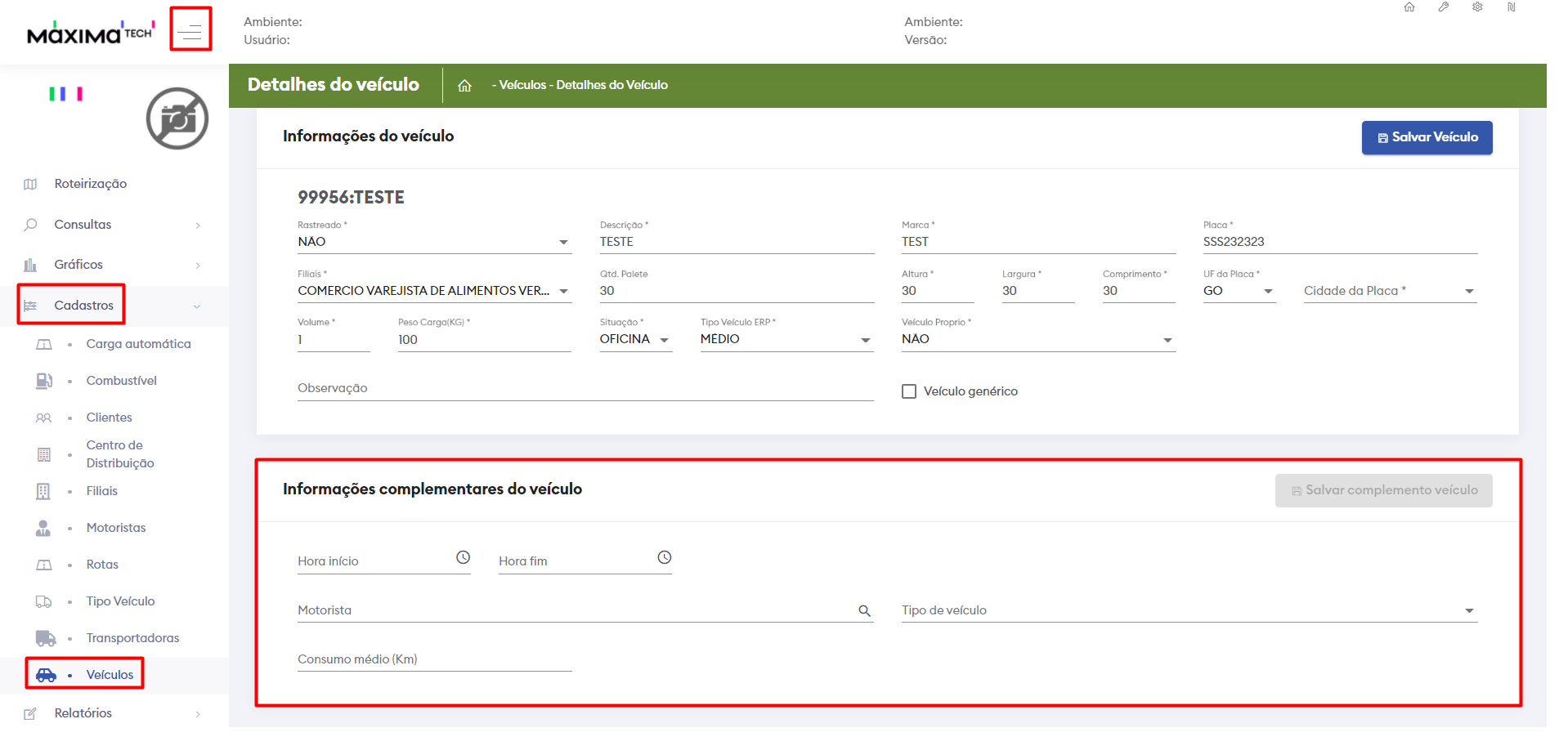Open the Hora fim clock picker
This screenshot has height=737, width=1568.
(x=664, y=557)
